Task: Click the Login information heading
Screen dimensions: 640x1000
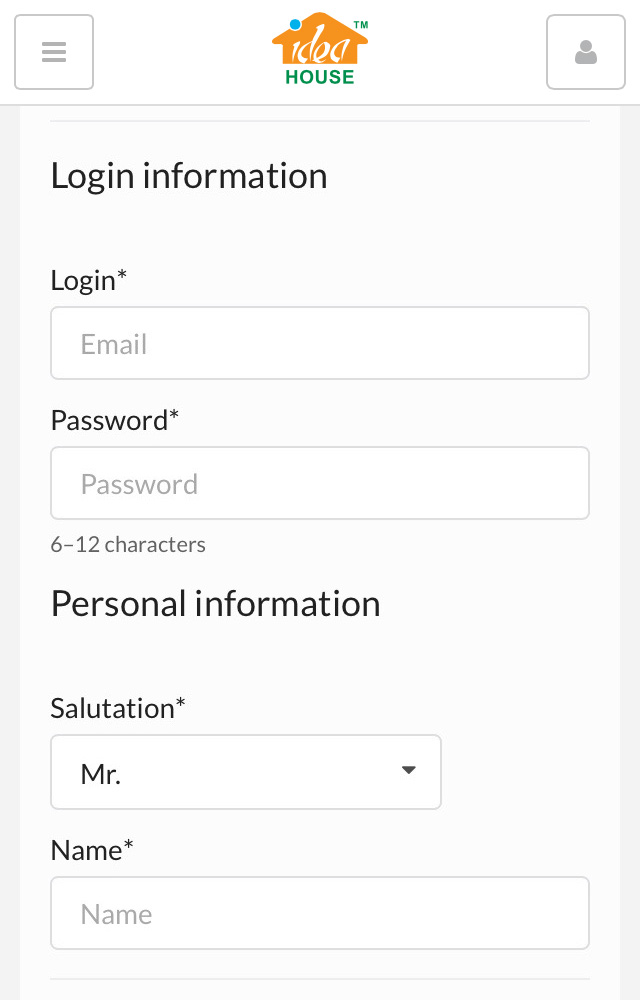Action: tap(189, 176)
